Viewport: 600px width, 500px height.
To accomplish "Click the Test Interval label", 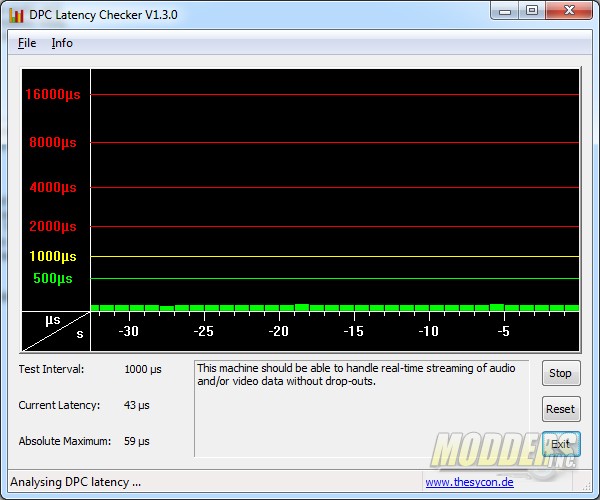I will [51, 369].
